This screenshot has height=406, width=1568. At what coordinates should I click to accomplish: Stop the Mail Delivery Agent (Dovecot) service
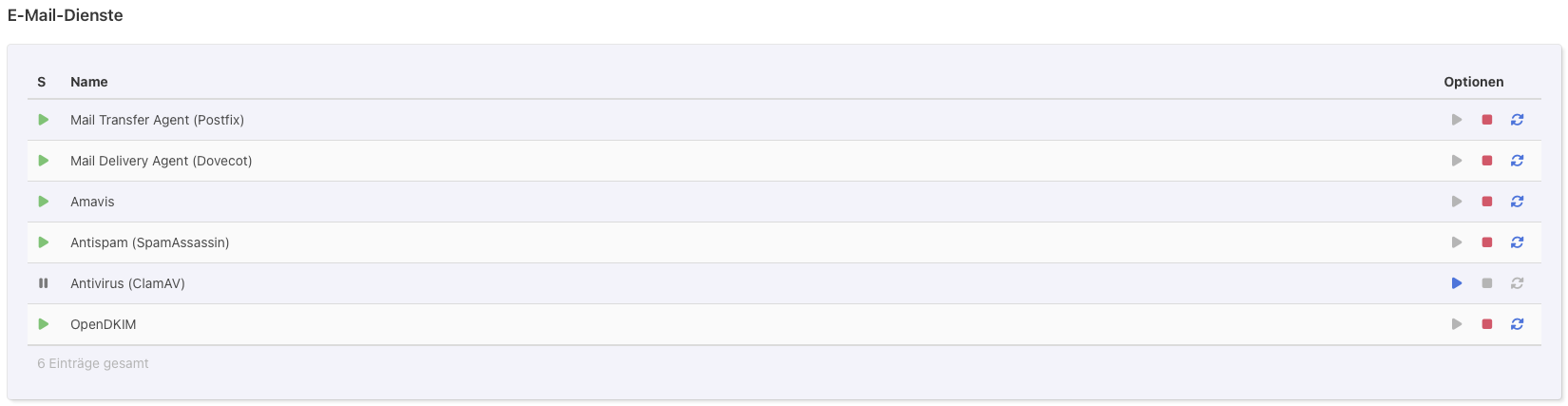tap(1487, 161)
